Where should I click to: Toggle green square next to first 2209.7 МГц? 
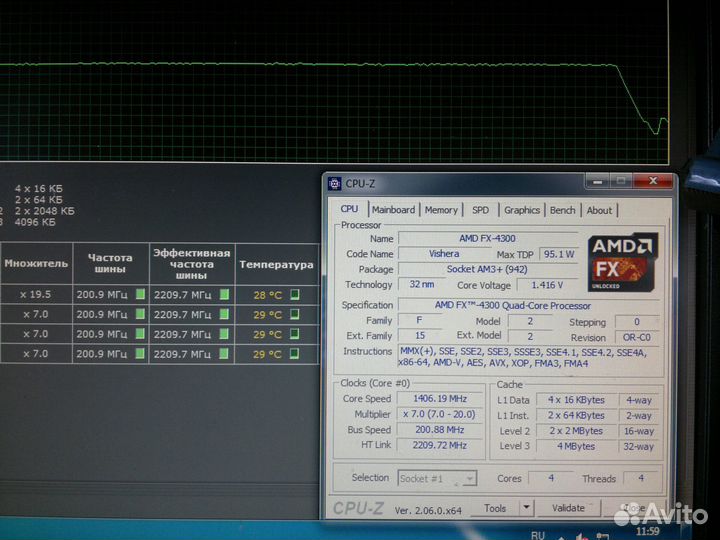click(224, 294)
